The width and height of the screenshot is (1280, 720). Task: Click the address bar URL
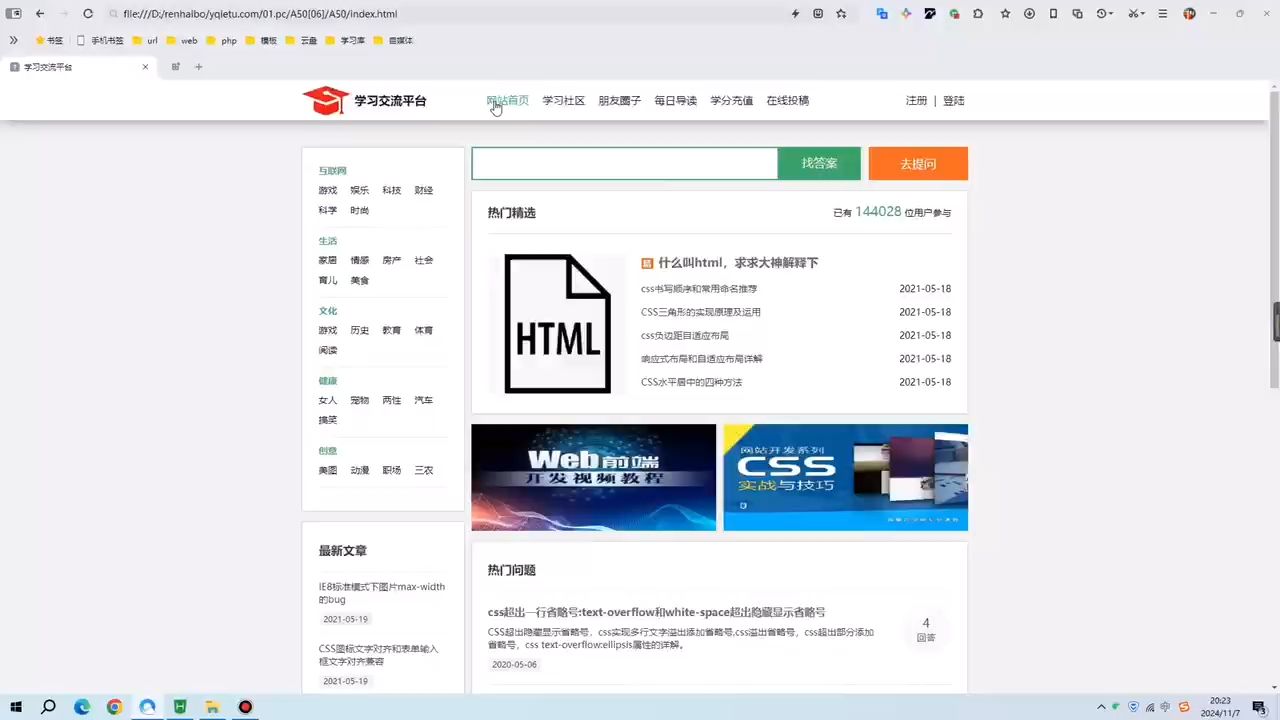[260, 14]
